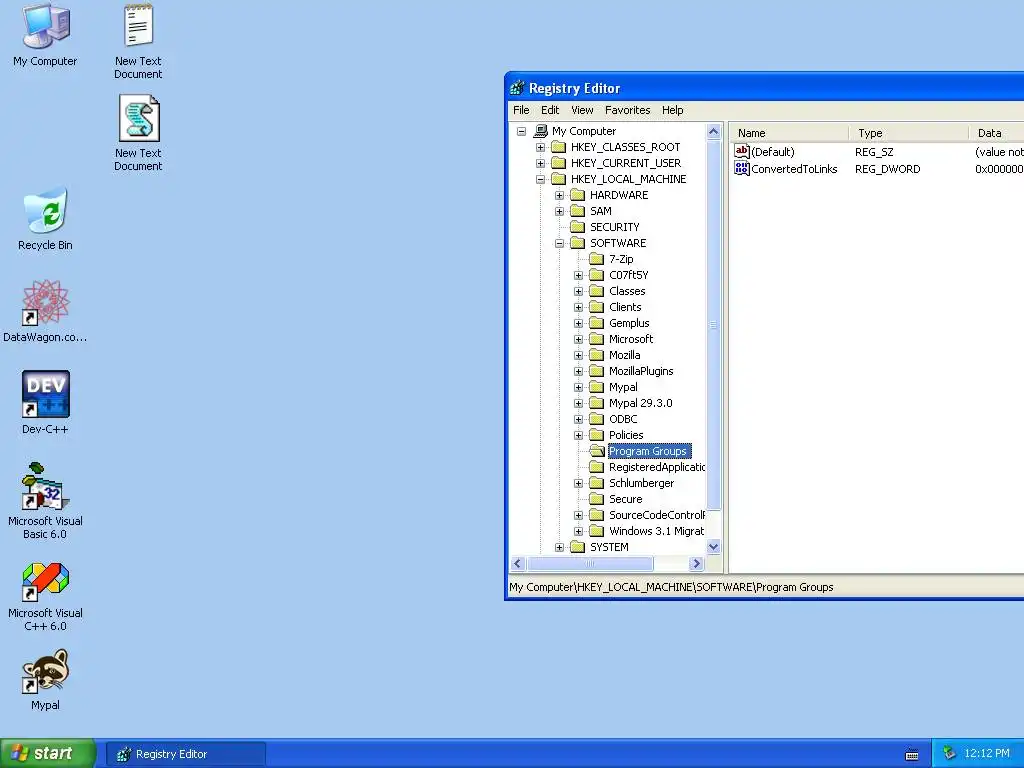Click the Name column header

(x=790, y=133)
